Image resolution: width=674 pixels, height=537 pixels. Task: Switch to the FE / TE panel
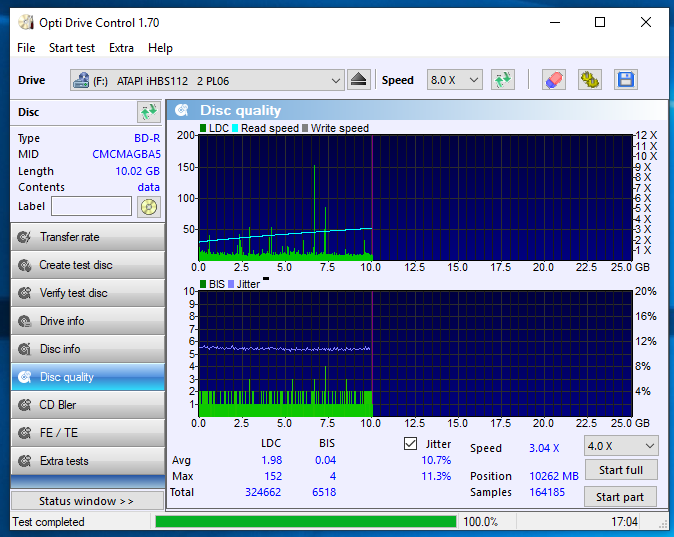click(88, 433)
